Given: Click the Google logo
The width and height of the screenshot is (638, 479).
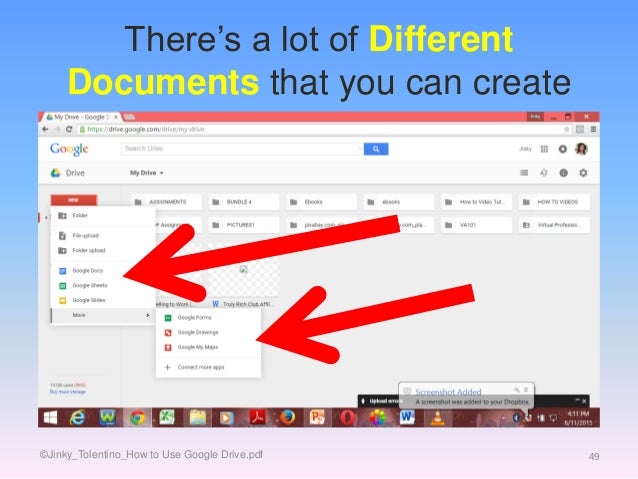Looking at the screenshot, I should pos(69,149).
